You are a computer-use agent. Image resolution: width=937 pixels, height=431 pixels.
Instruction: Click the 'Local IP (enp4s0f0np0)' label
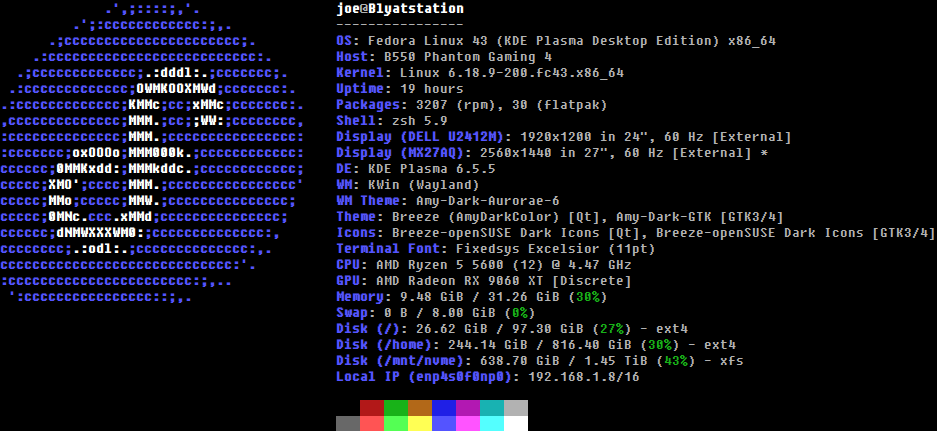(x=424, y=377)
